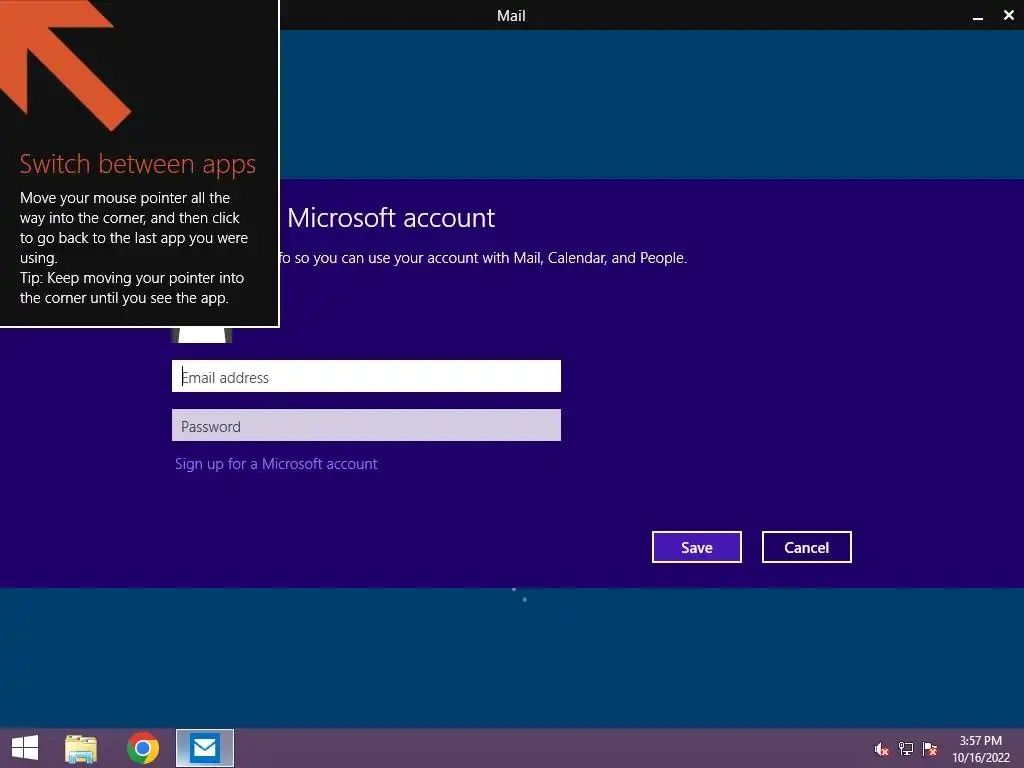
Task: Open the Windows Start button
Action: point(25,748)
